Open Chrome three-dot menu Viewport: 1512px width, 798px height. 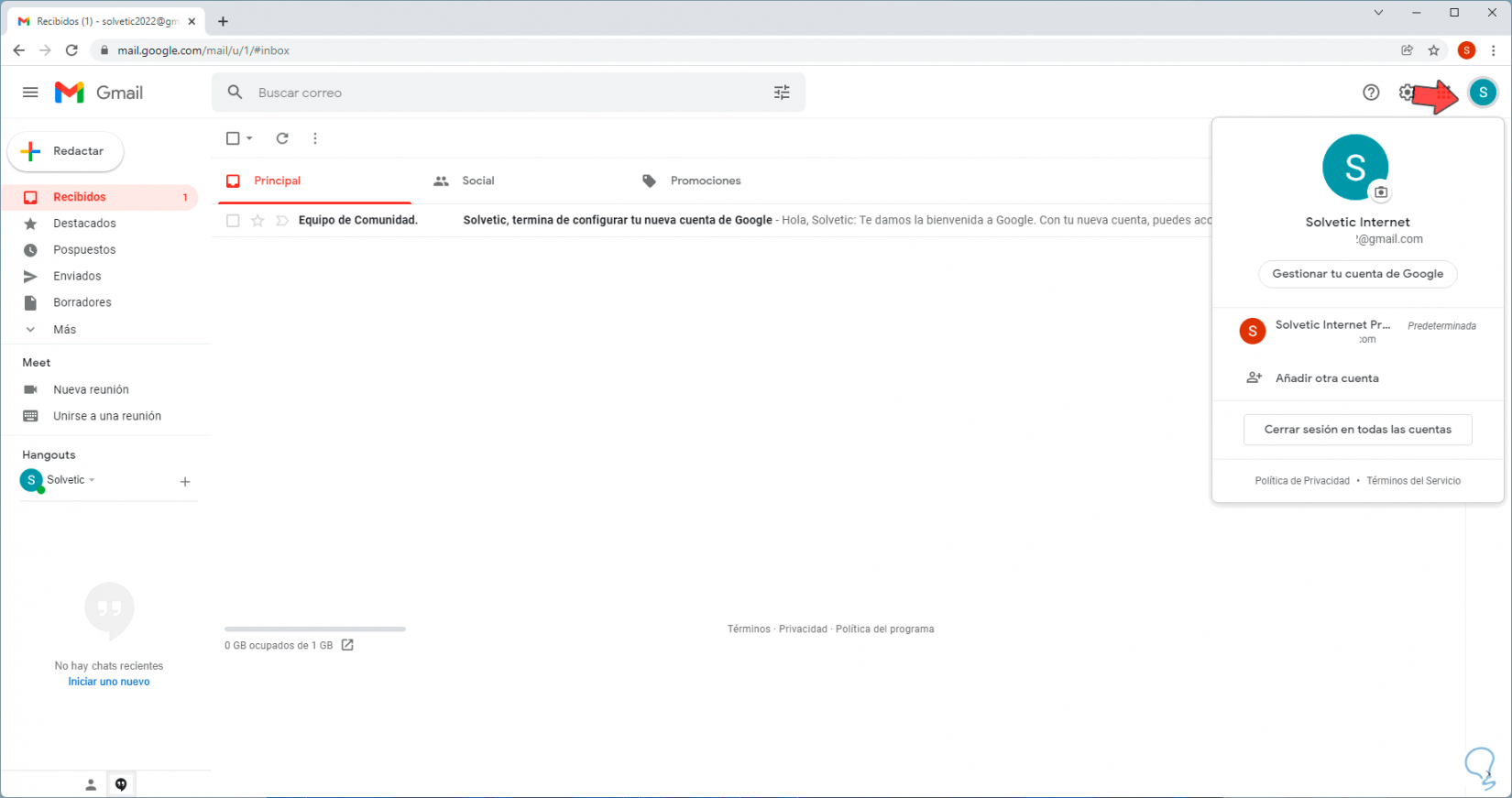[1494, 50]
